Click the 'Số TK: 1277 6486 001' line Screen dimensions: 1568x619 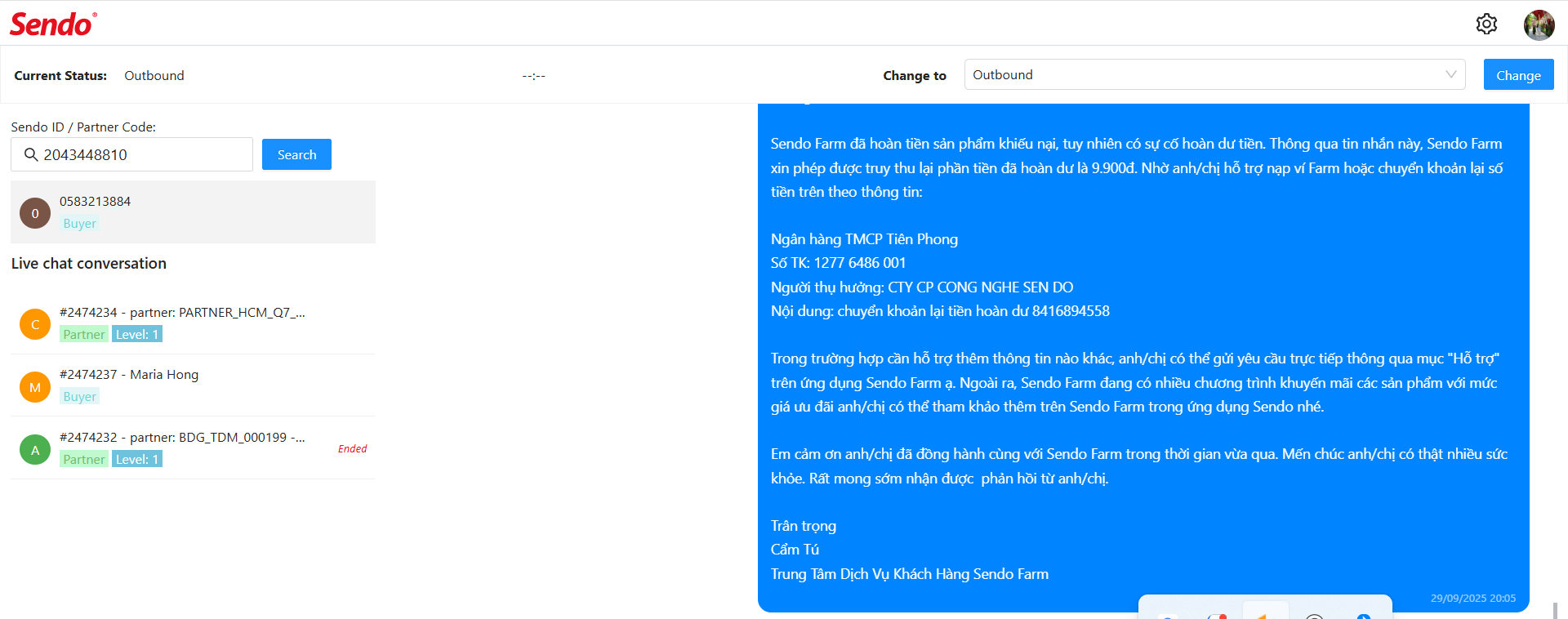[x=838, y=262]
